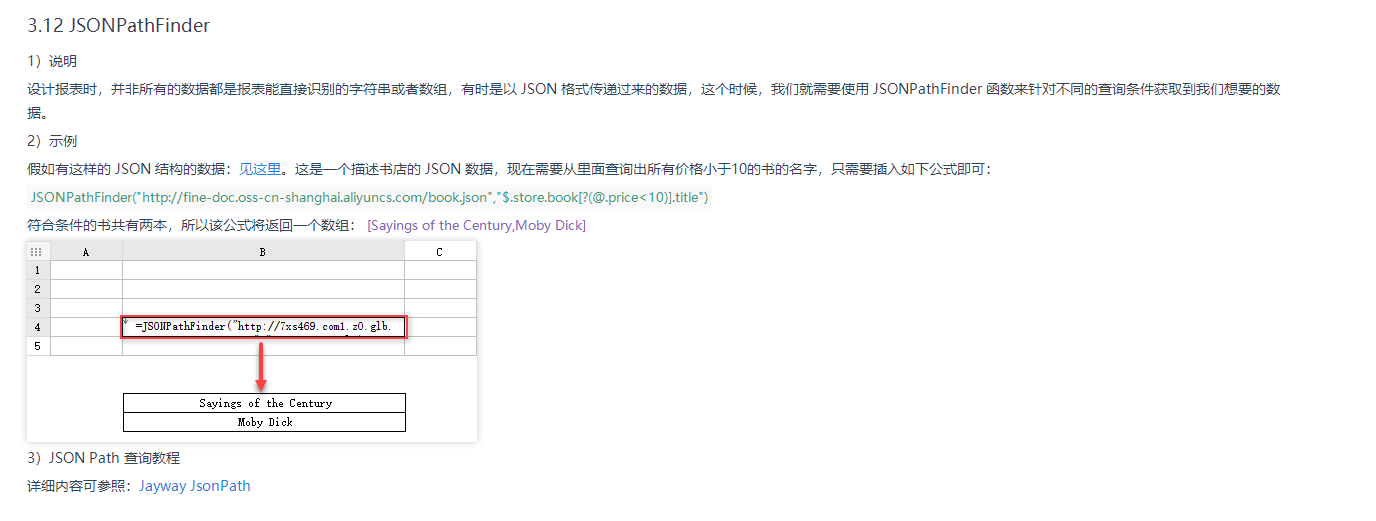Screen dimensions: 1376x521
Task: Select column header C in the spreadsheet
Action: pyautogui.click(x=440, y=252)
